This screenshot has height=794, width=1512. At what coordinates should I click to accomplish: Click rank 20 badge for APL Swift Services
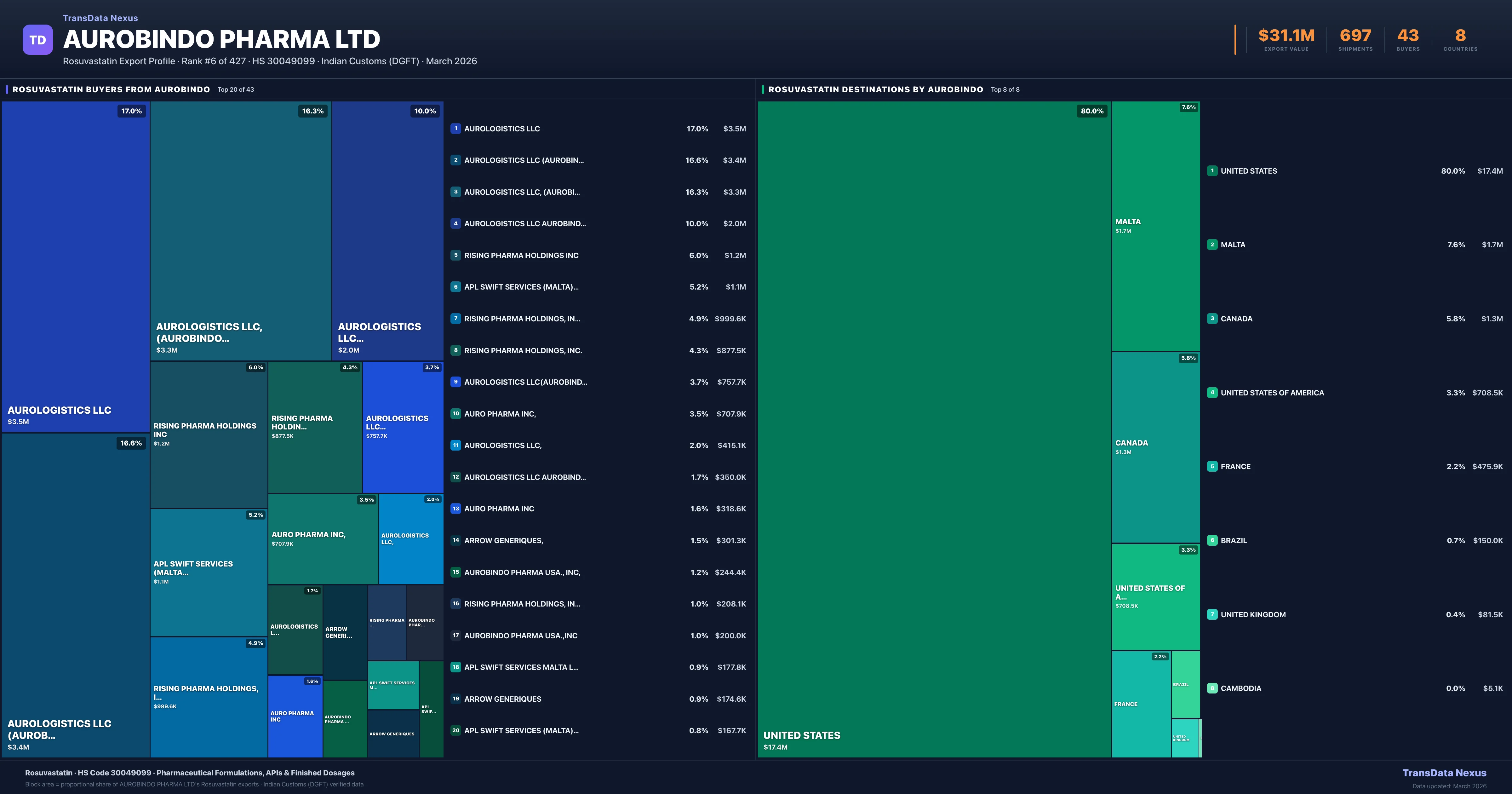[x=455, y=731]
